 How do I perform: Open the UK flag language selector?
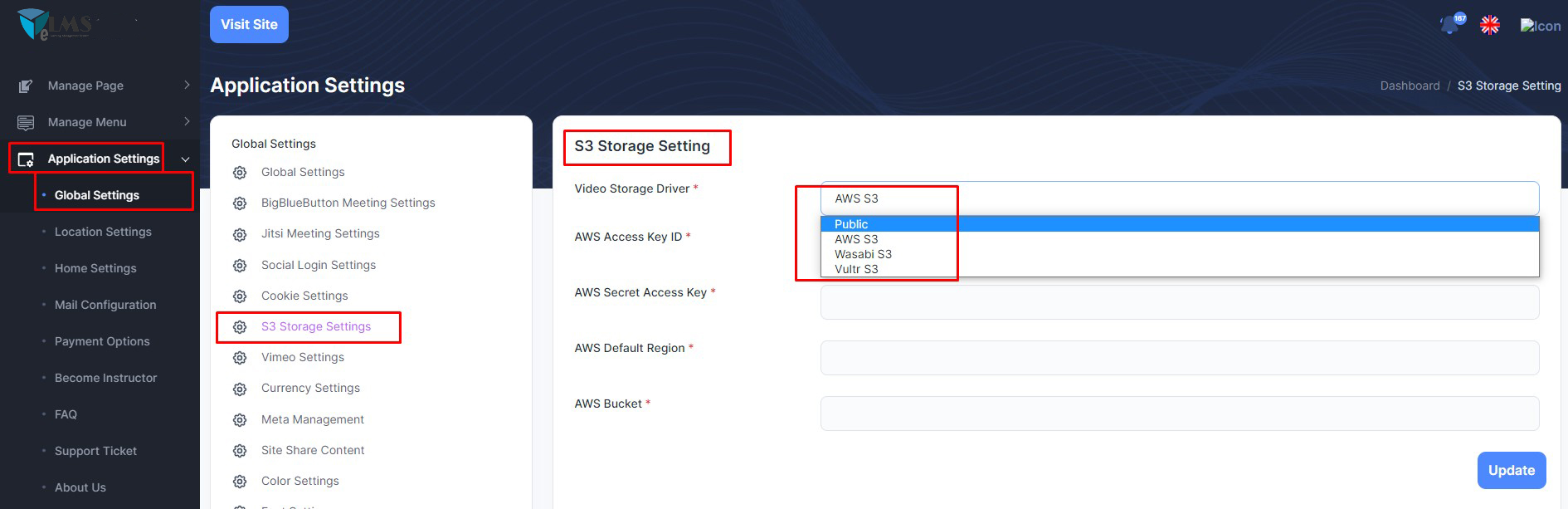click(x=1489, y=25)
